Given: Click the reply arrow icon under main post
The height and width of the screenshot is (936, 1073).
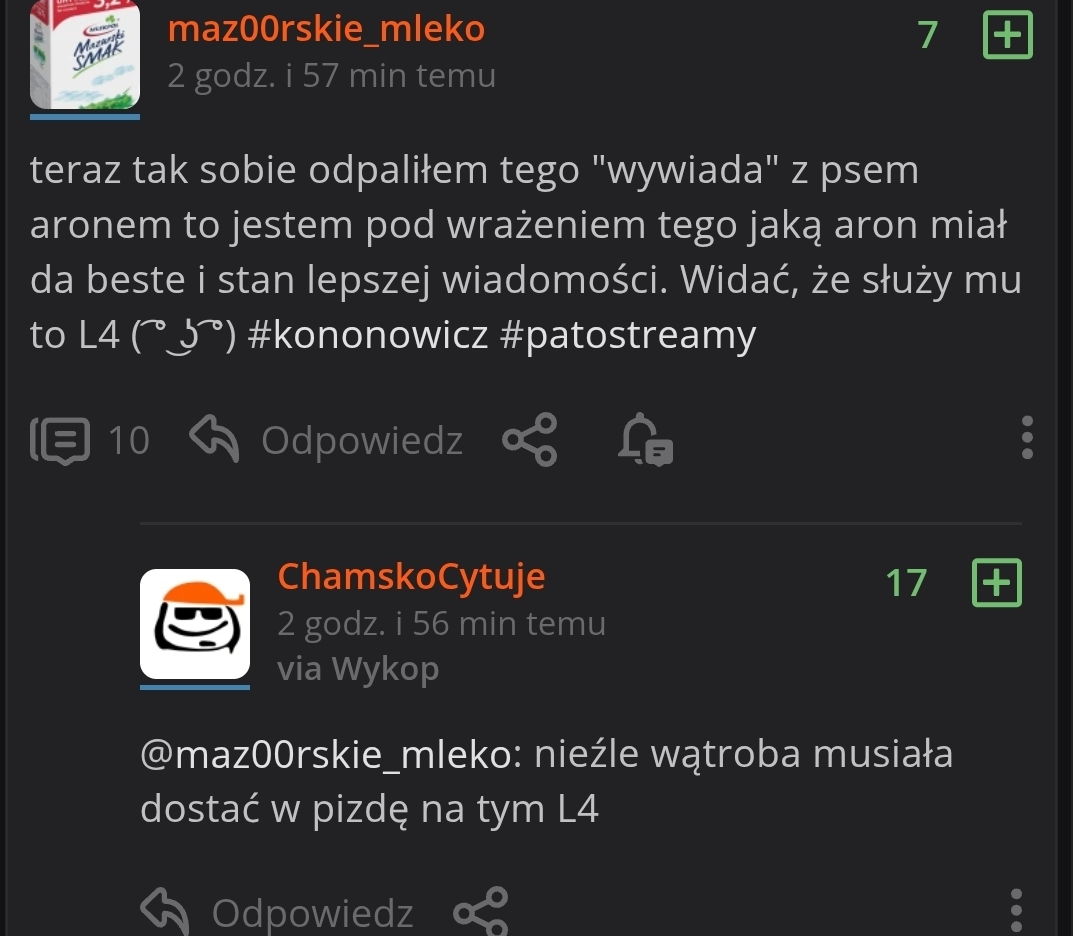Looking at the screenshot, I should (214, 439).
